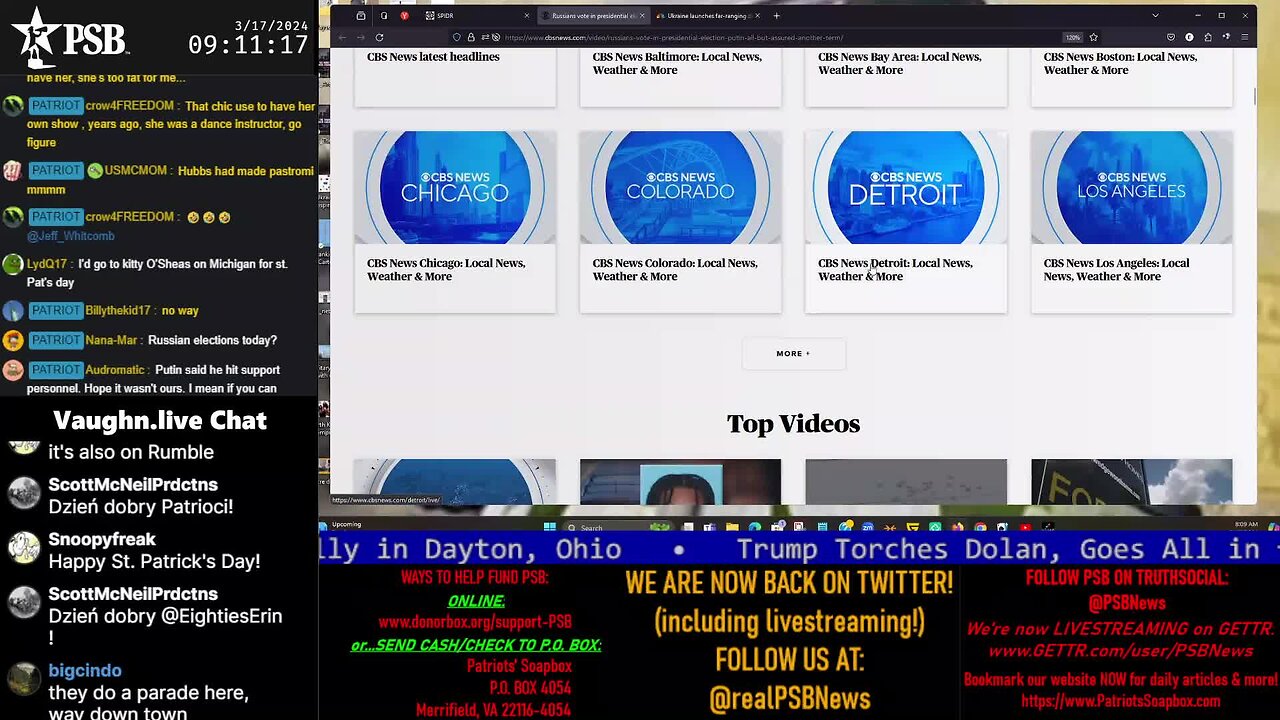Open the browser extensions puzzle icon

(x=1208, y=37)
